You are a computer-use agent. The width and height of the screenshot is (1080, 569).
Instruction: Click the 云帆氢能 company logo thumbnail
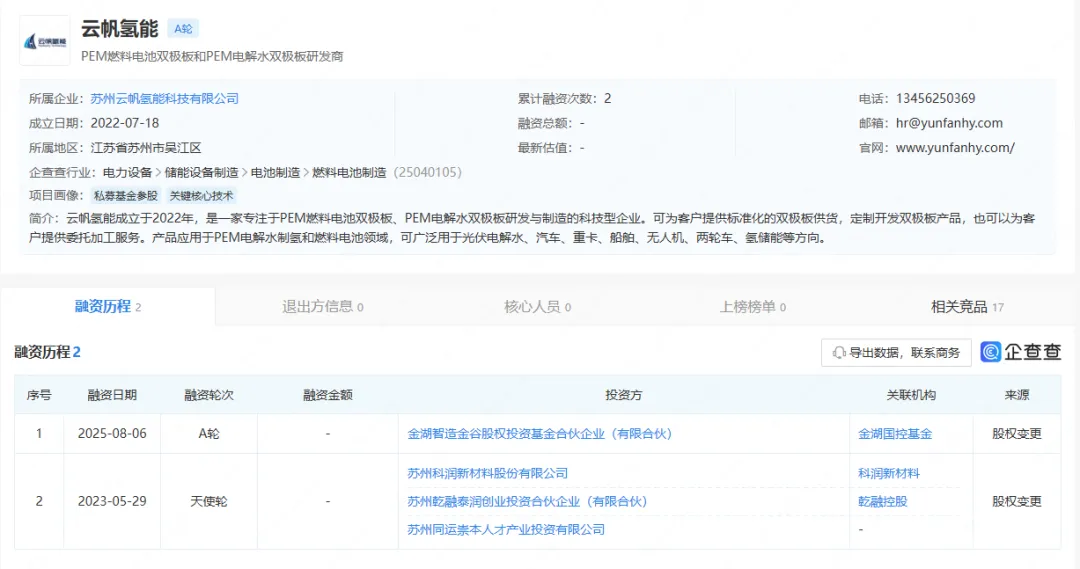click(45, 41)
